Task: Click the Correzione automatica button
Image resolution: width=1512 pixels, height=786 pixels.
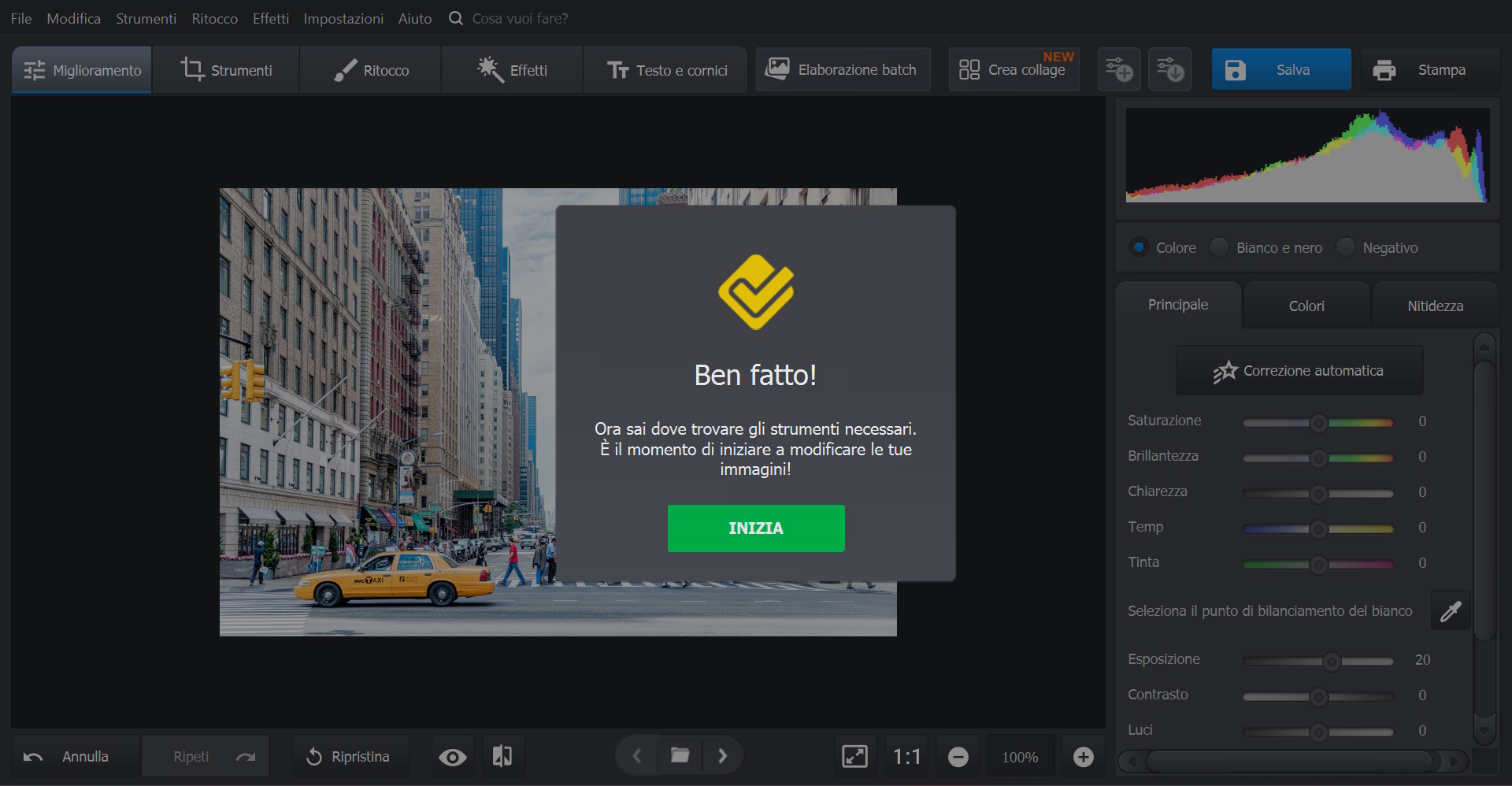Action: [x=1299, y=371]
